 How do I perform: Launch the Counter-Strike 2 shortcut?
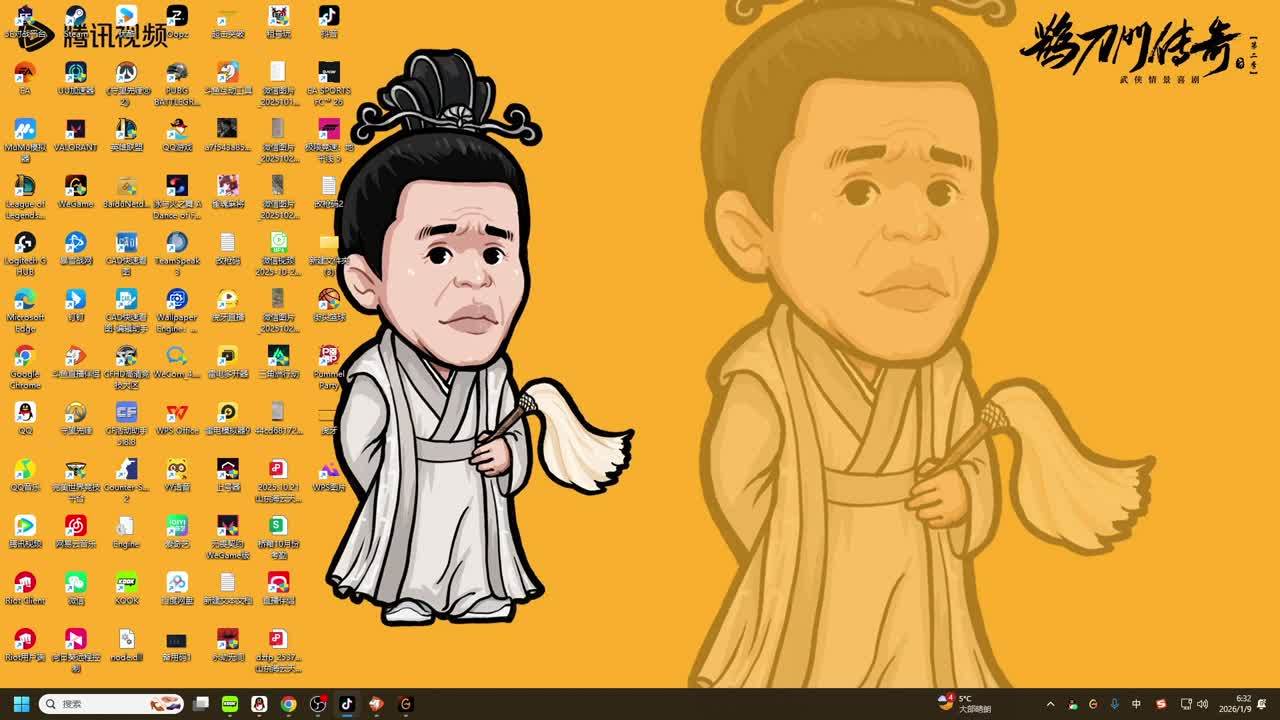pos(126,470)
